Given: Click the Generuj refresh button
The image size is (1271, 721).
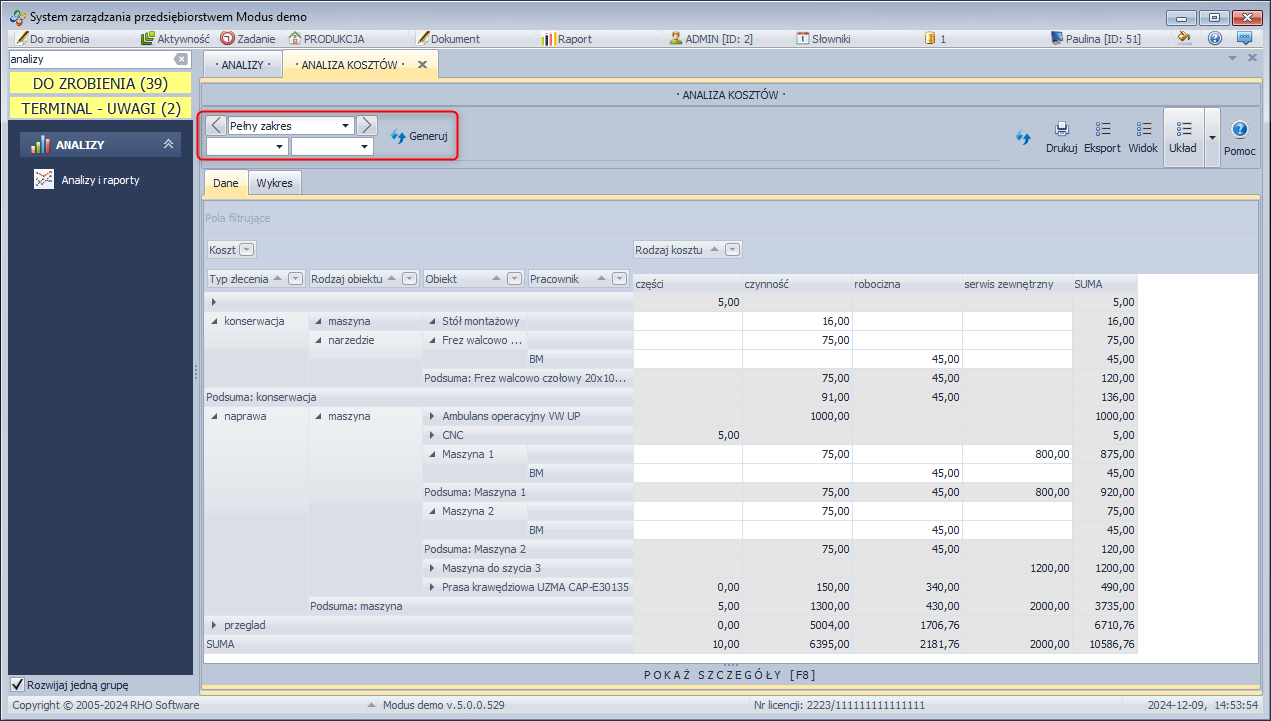Looking at the screenshot, I should (x=419, y=136).
